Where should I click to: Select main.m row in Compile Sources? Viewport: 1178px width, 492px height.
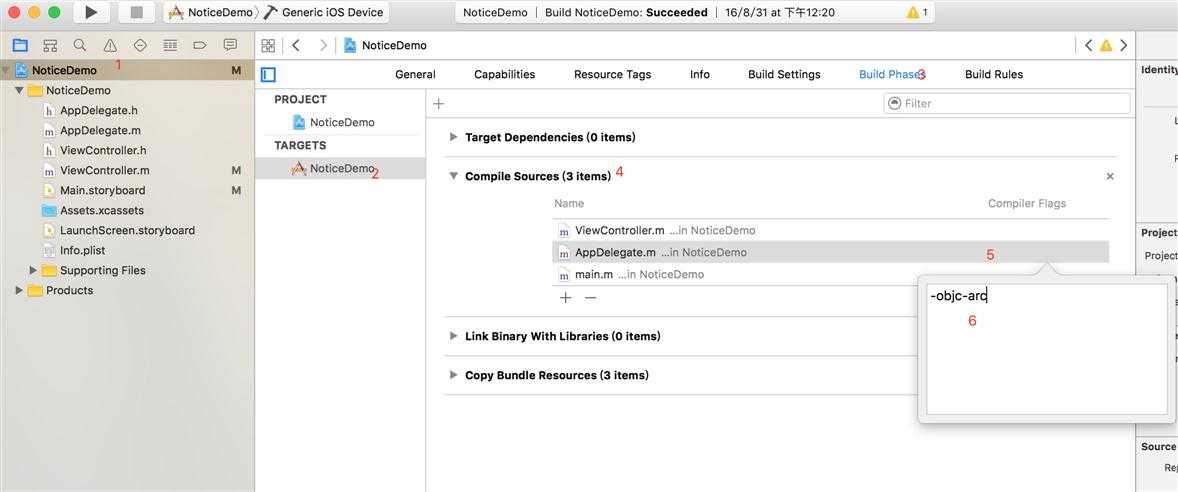[x=830, y=274]
